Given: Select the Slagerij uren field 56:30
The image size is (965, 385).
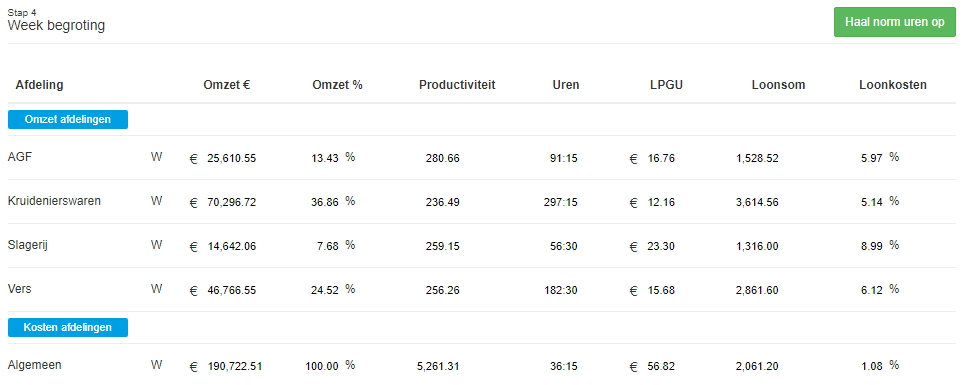Looking at the screenshot, I should [564, 246].
